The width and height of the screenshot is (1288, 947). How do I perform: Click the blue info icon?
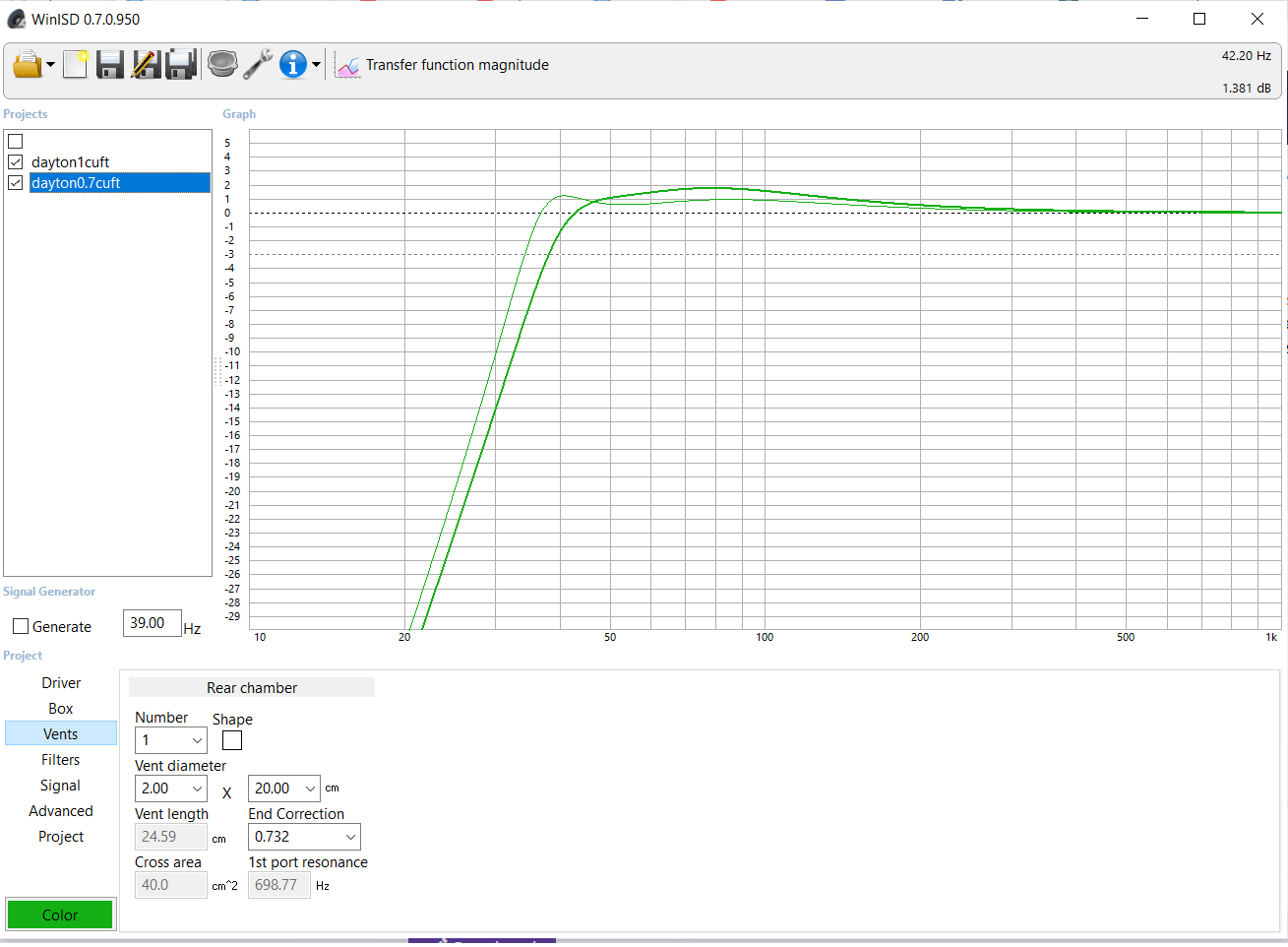tap(293, 65)
